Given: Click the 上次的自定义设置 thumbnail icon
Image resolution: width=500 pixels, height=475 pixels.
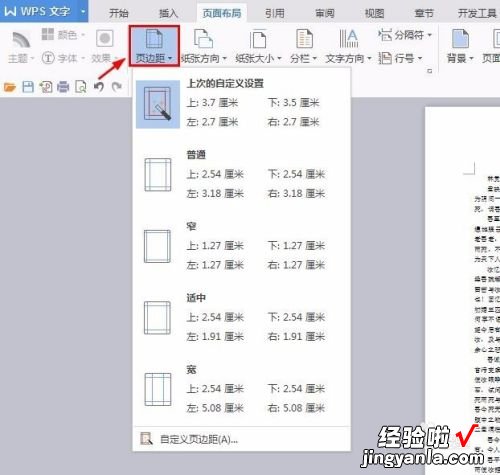Looking at the screenshot, I should (x=158, y=104).
